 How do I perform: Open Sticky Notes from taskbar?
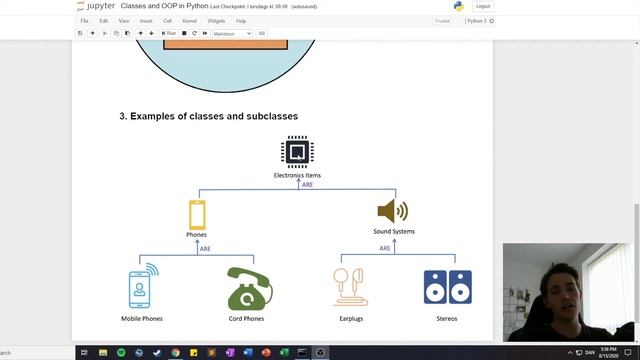point(193,353)
